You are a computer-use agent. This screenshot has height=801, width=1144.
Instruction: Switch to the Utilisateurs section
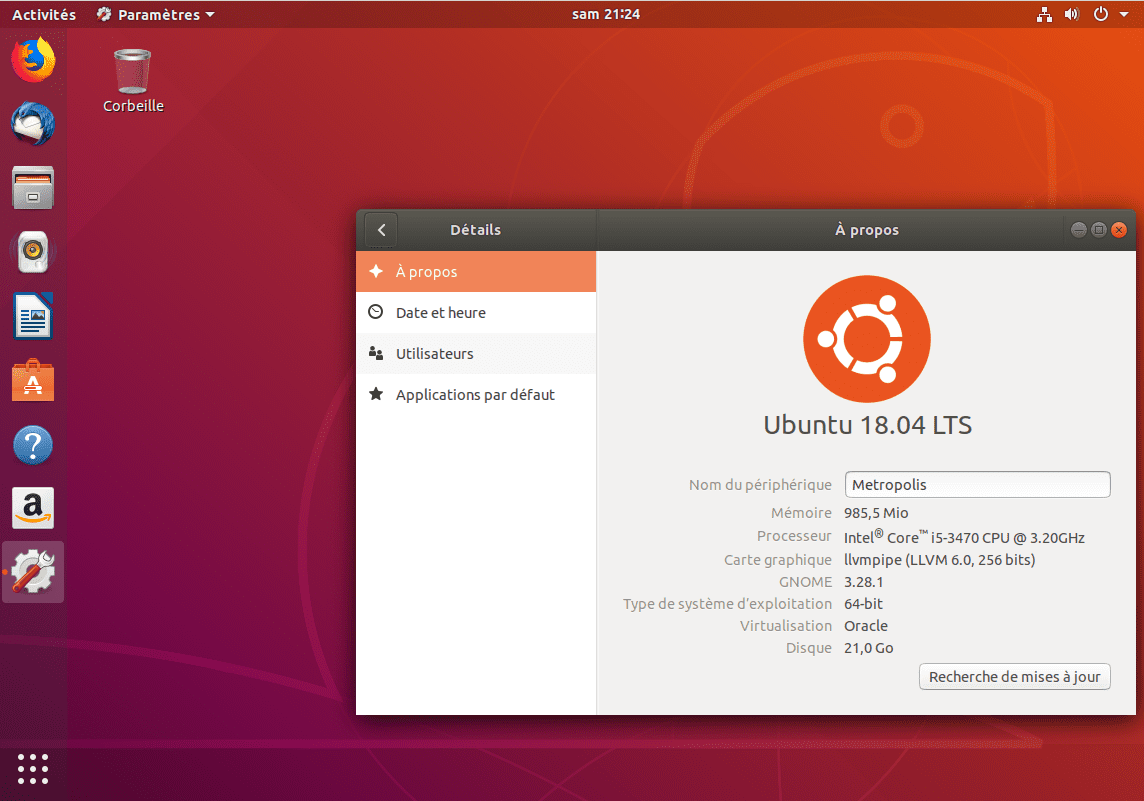coord(435,353)
